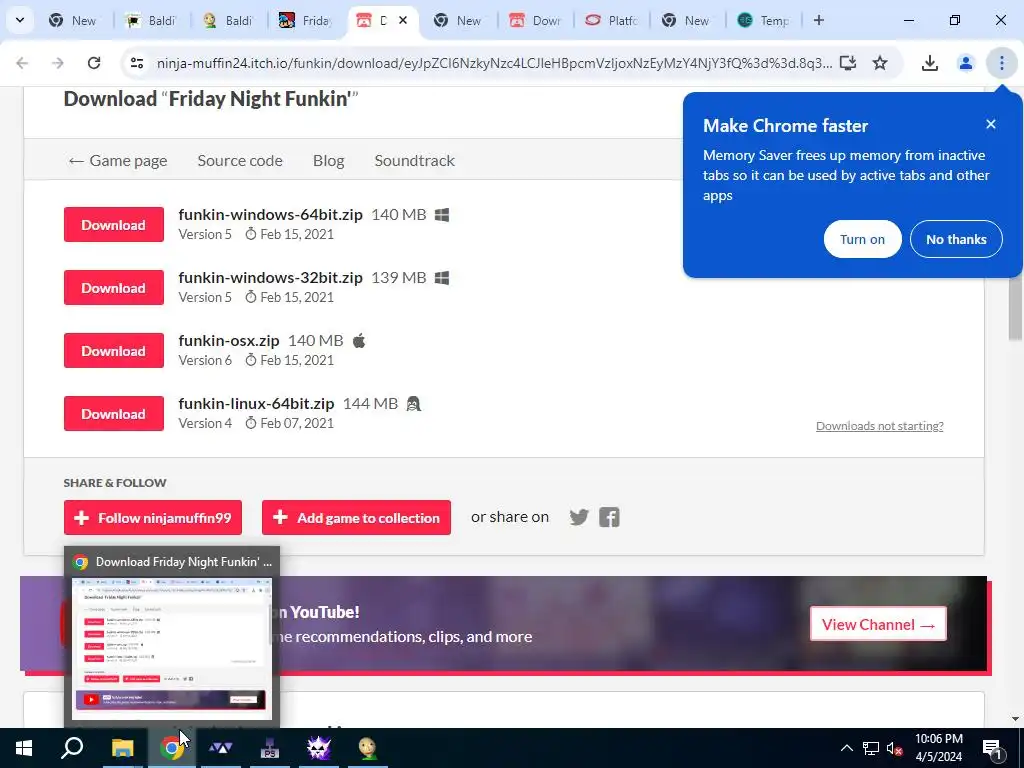Reload the current page

[94, 63]
